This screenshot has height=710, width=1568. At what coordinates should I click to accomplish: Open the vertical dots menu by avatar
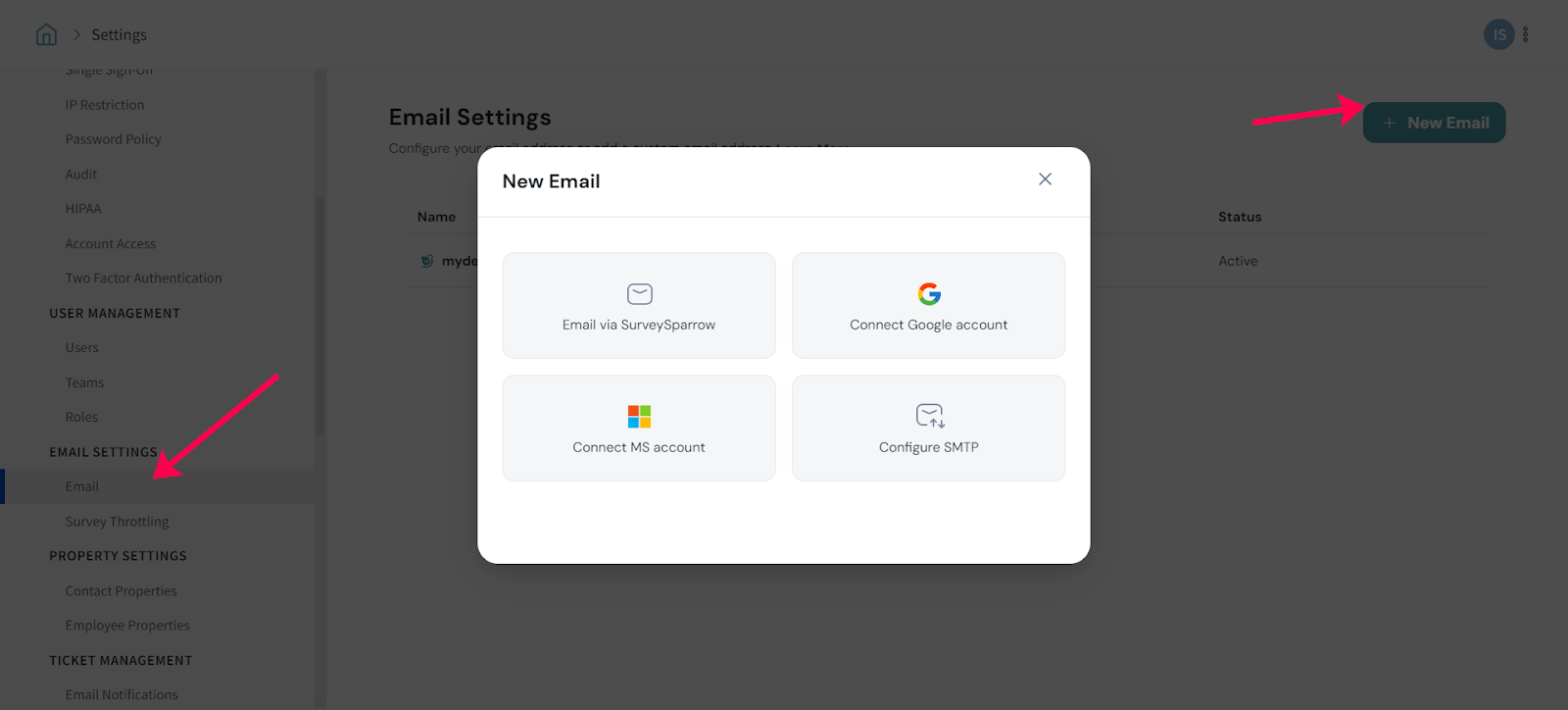point(1525,35)
